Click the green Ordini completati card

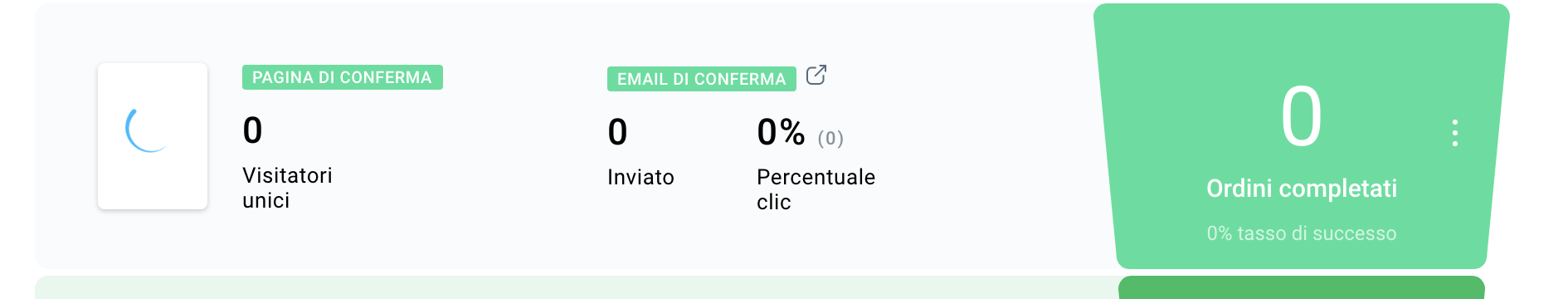[x=1301, y=136]
